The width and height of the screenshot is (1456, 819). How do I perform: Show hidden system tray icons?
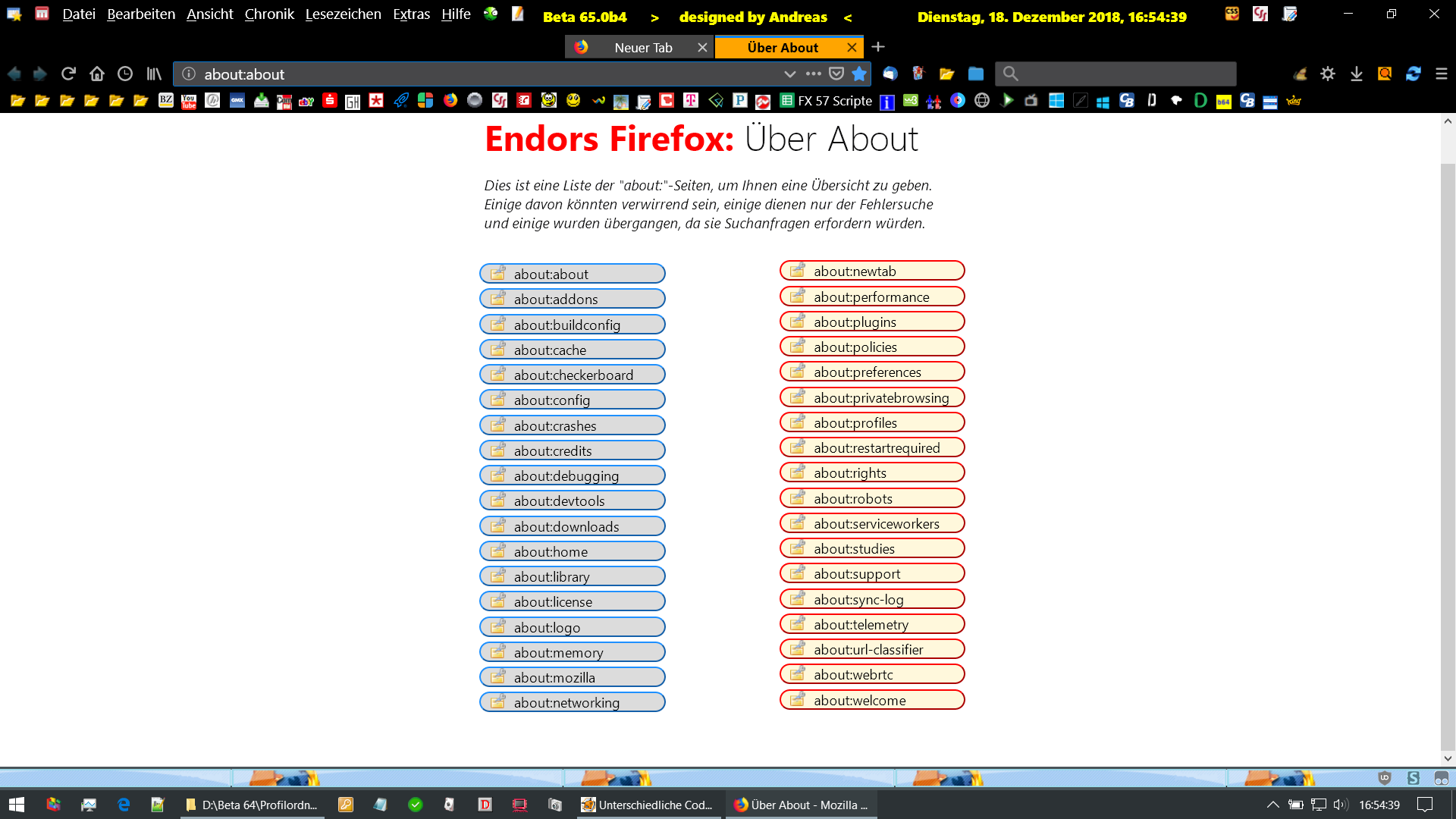[x=1273, y=805]
